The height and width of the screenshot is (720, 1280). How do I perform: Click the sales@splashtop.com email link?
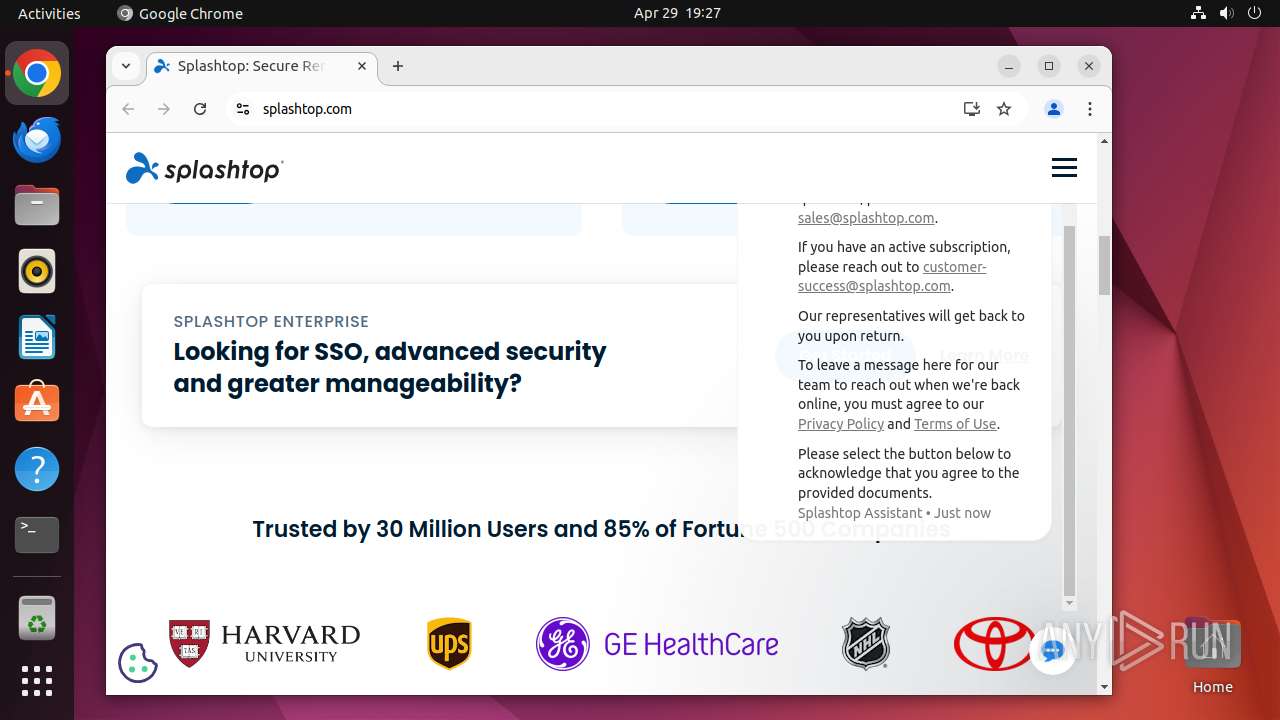click(x=866, y=218)
